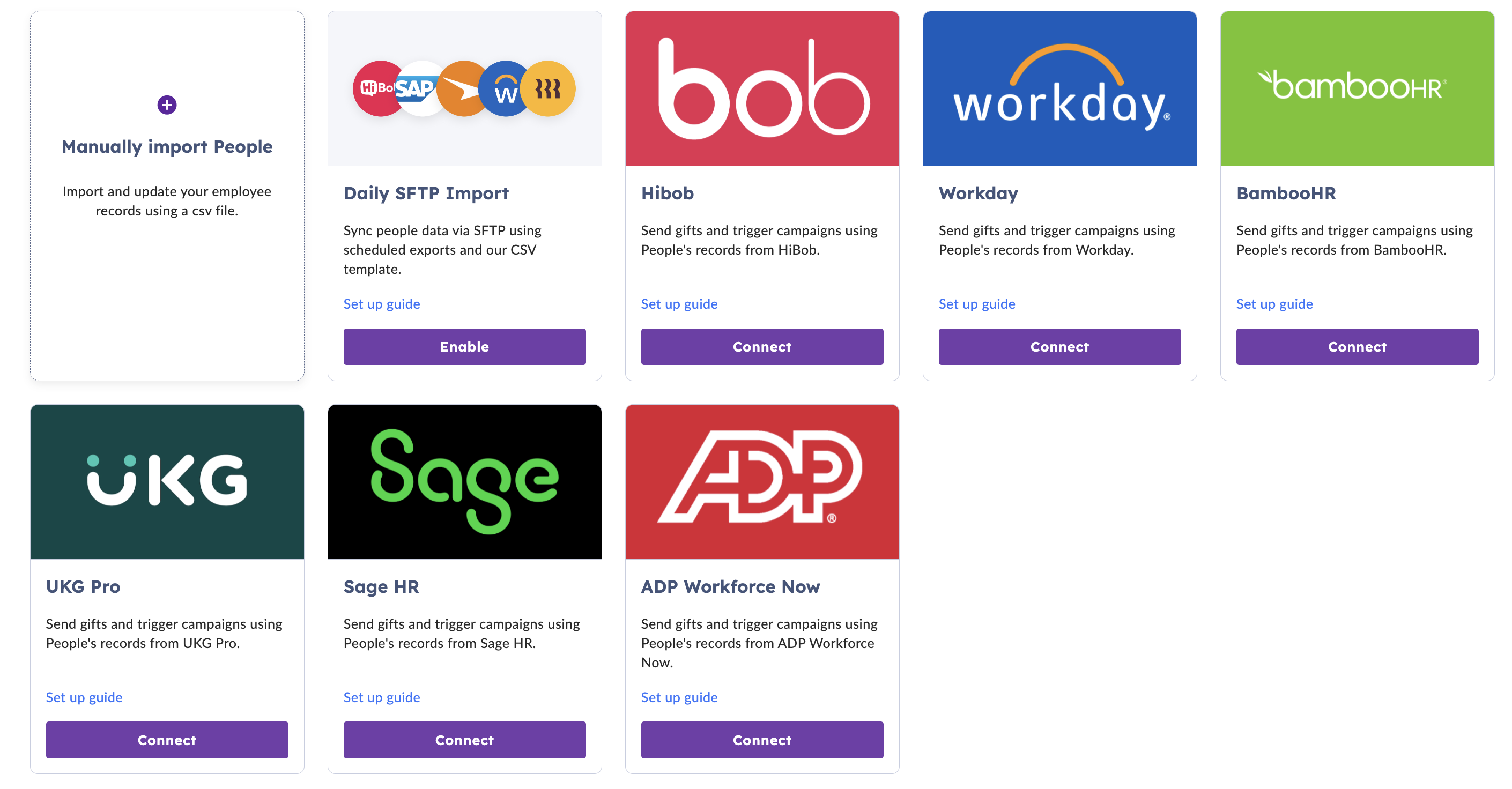
Task: Connect the Hibob integration
Action: (762, 347)
